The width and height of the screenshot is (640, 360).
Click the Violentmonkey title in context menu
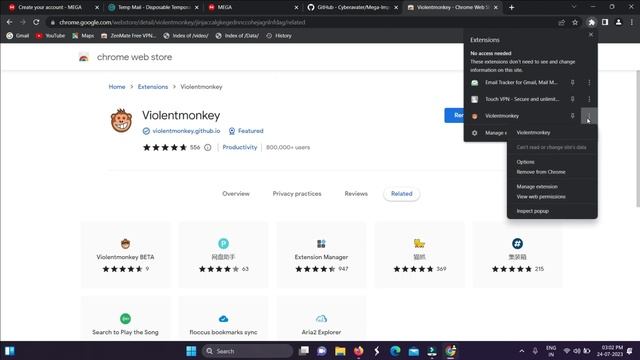533,133
